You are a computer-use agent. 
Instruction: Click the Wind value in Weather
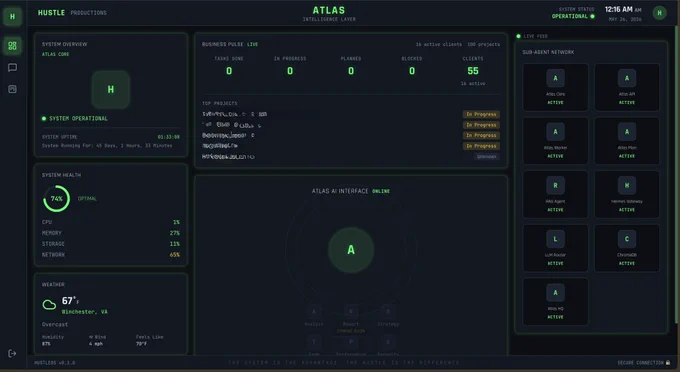point(95,344)
